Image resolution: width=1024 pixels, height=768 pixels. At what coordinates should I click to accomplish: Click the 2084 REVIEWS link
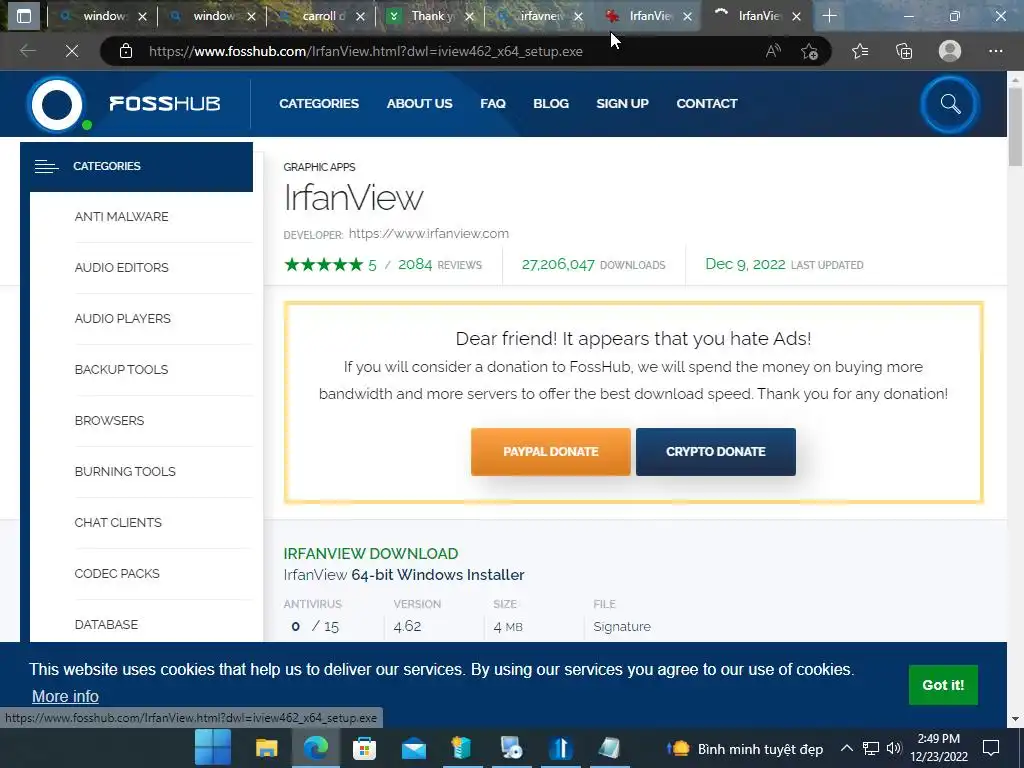440,264
